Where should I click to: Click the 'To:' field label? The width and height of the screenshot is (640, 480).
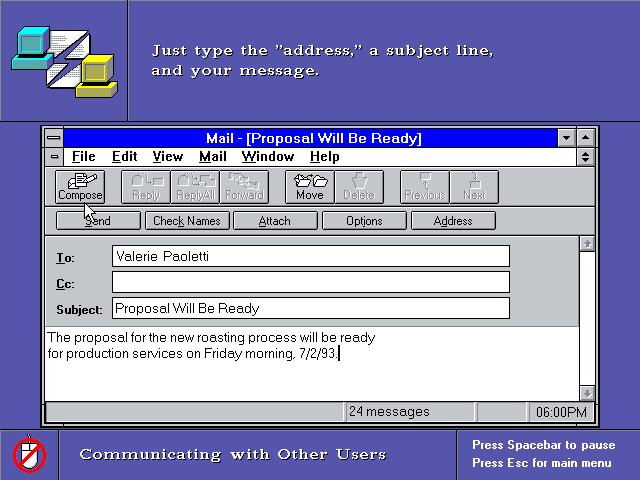tap(65, 258)
